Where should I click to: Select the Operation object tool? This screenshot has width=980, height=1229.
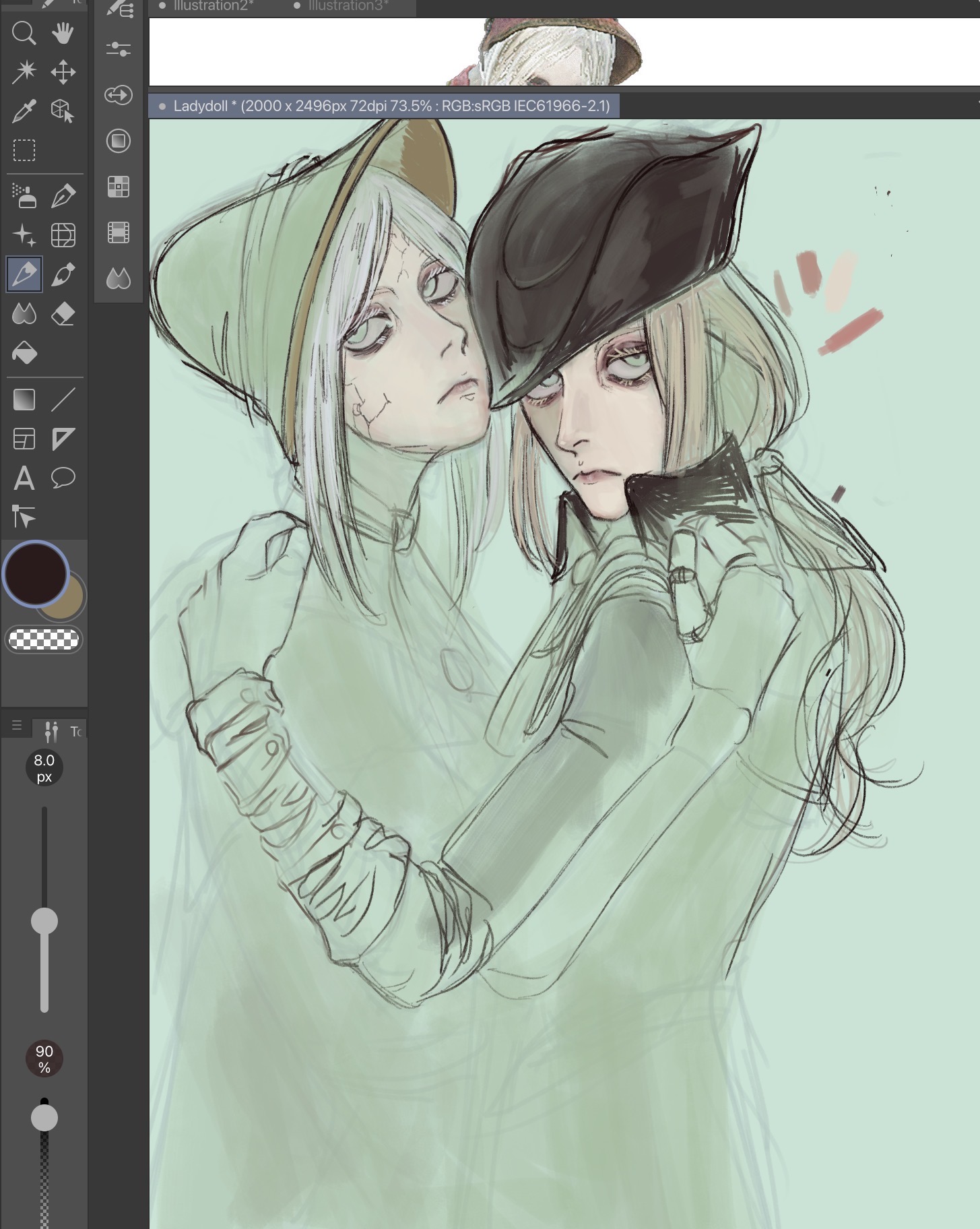tap(63, 111)
